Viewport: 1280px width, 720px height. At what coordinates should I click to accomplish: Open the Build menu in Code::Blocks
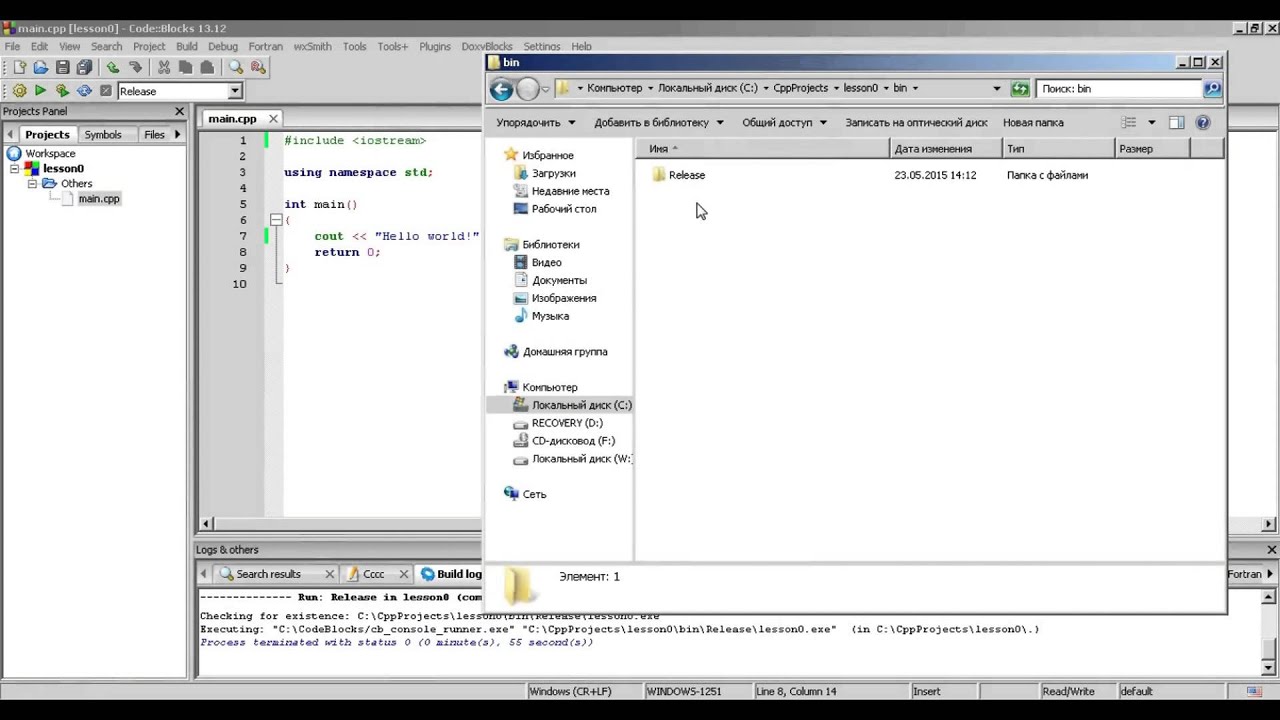tap(187, 46)
